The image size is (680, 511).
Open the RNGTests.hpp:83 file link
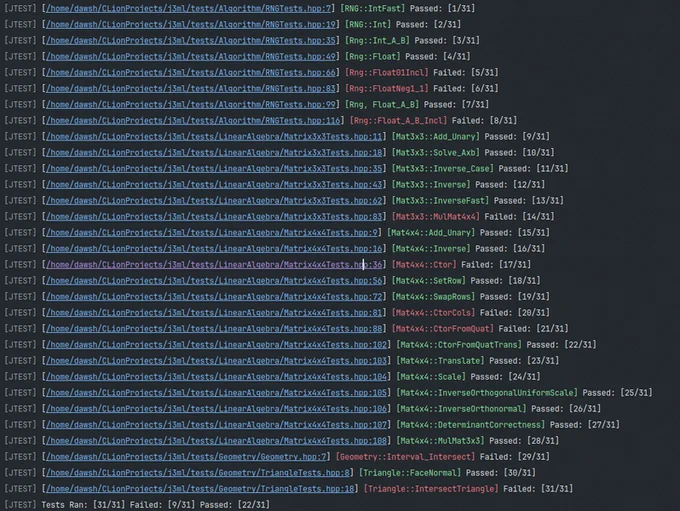[x=191, y=88]
